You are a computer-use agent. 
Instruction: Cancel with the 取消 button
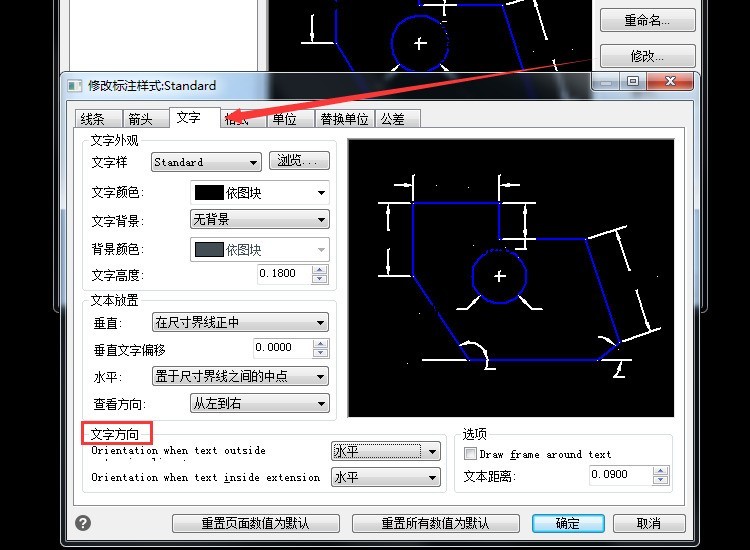coord(649,523)
